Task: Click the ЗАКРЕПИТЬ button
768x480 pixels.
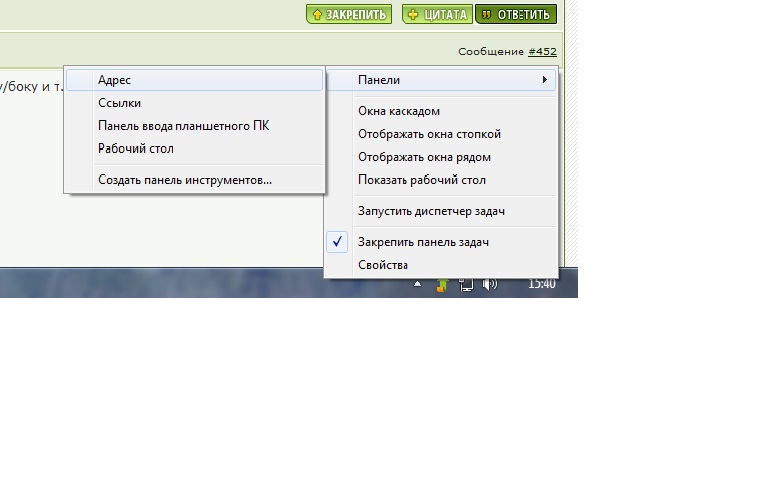Action: point(349,14)
